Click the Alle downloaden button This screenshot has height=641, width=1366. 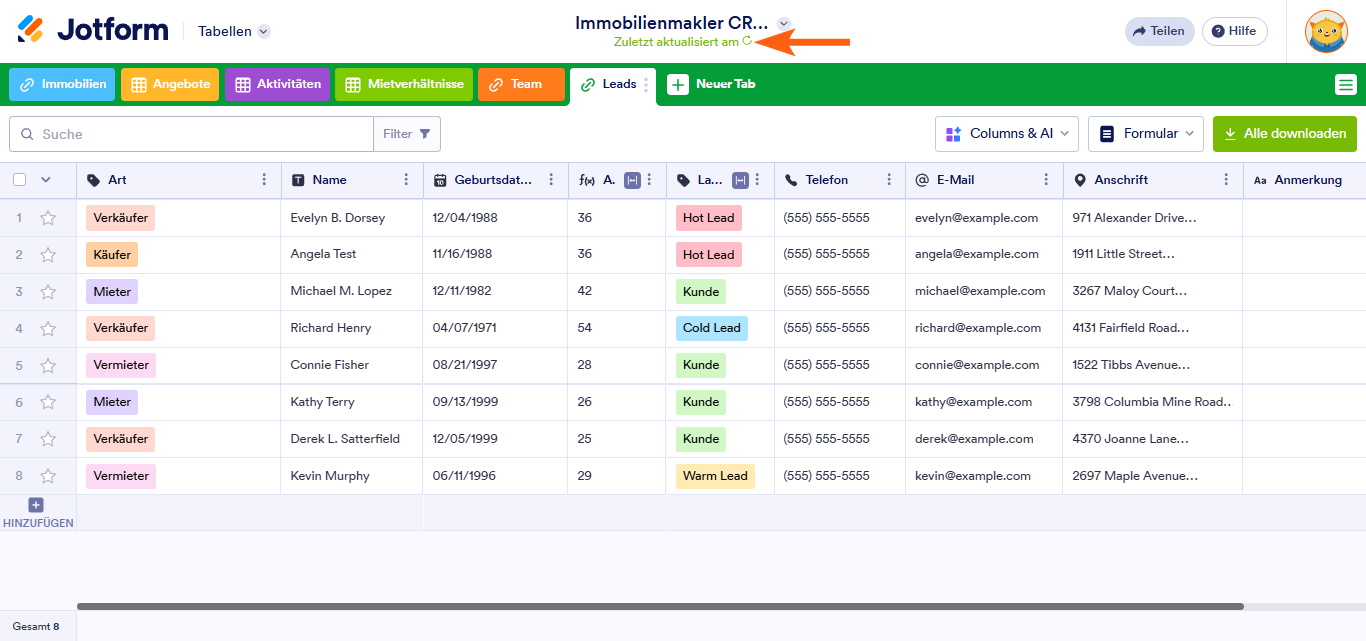point(1285,134)
